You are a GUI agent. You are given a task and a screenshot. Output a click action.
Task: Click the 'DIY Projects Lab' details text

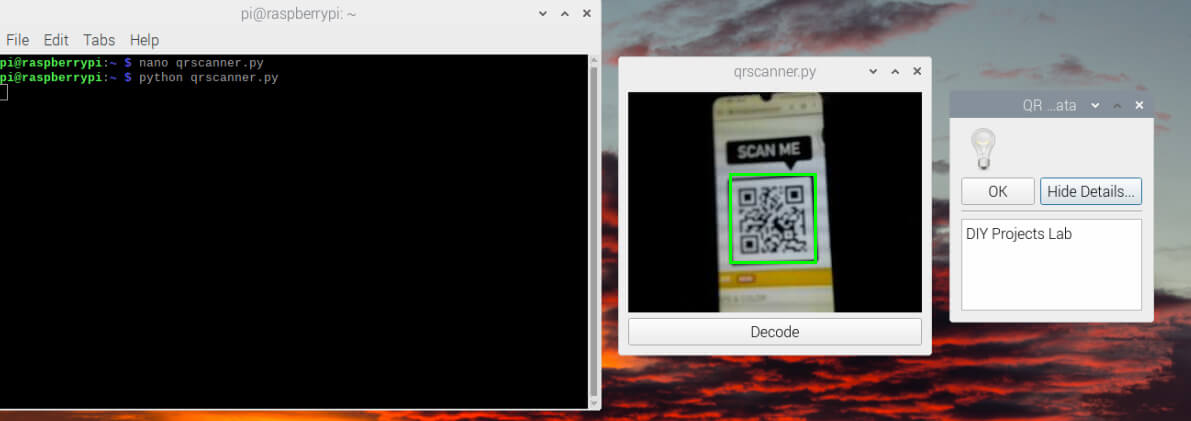(x=1018, y=234)
